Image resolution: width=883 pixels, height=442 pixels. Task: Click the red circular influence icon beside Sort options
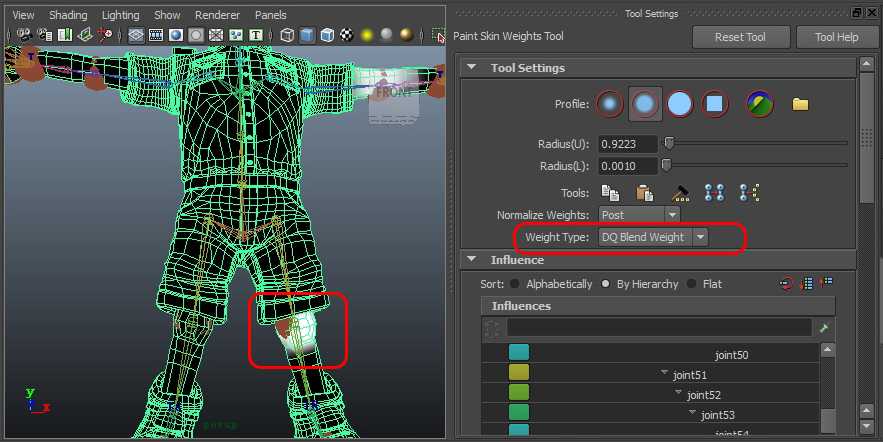pos(787,283)
